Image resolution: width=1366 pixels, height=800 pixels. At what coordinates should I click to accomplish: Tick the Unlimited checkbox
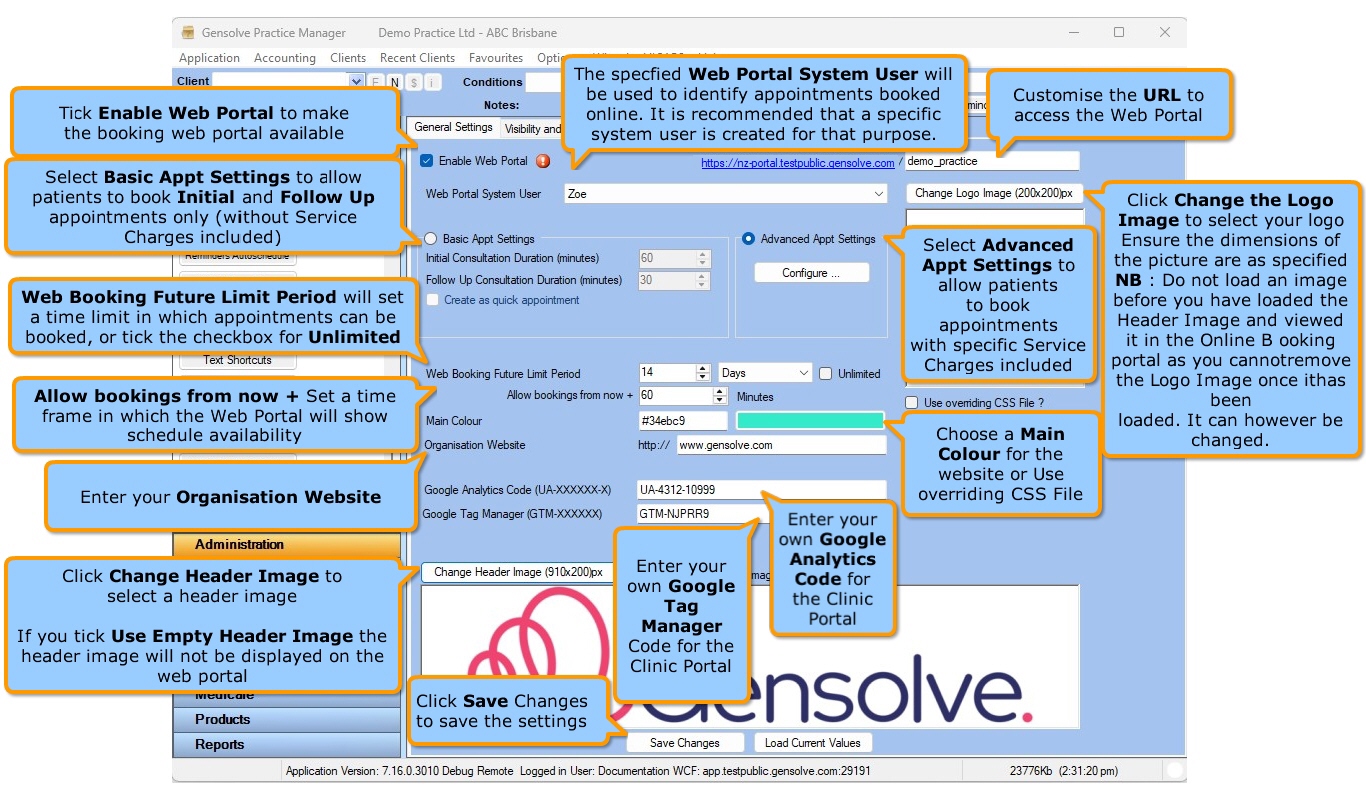pos(826,374)
